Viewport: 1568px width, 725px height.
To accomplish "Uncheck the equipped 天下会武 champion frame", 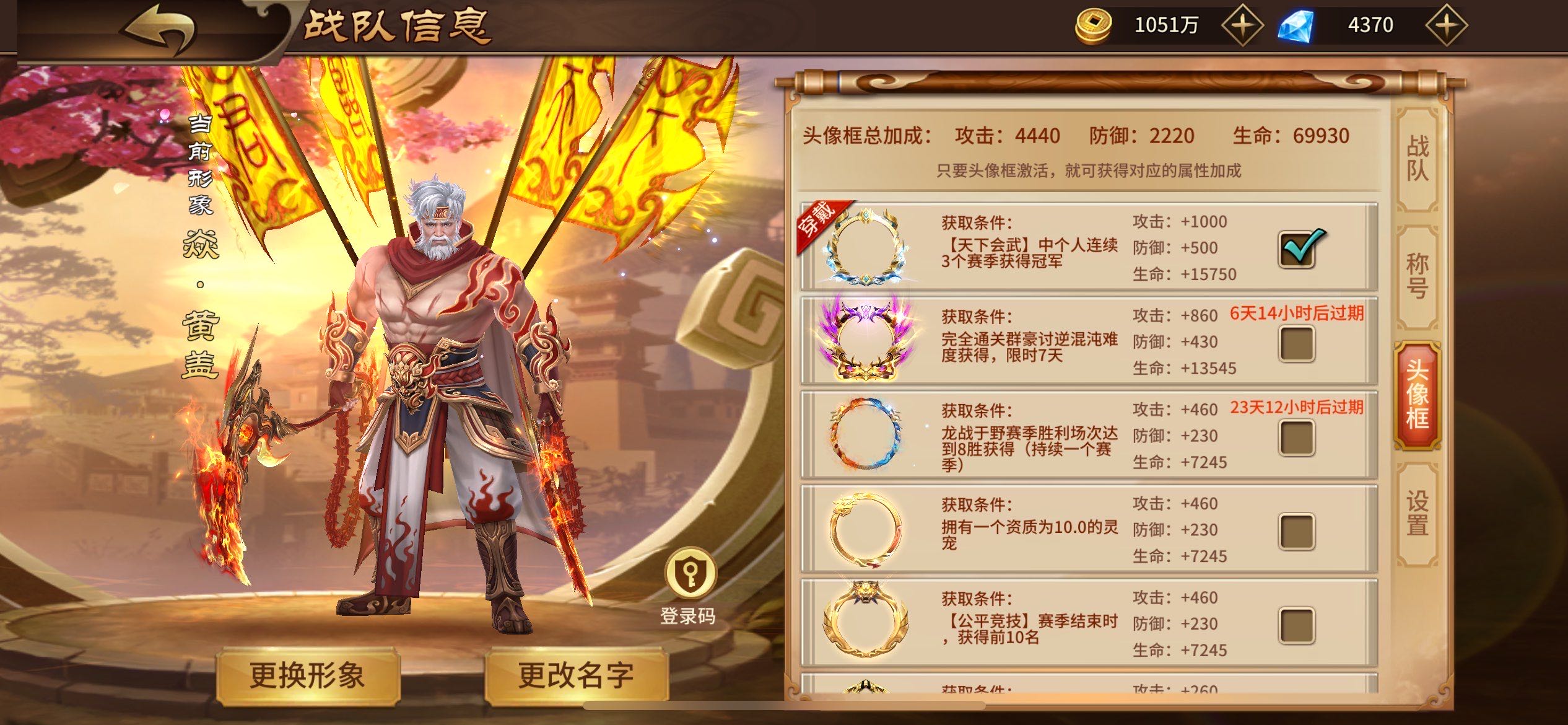I will pos(1298,249).
